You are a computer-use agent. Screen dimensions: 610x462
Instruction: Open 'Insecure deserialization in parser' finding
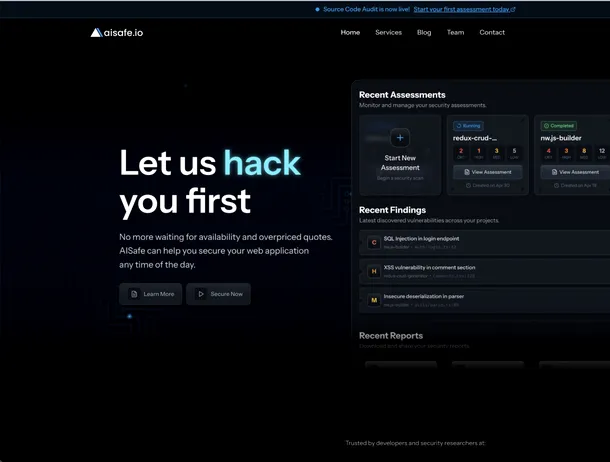click(424, 296)
